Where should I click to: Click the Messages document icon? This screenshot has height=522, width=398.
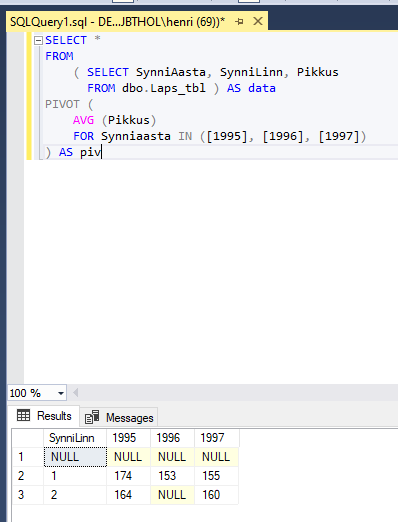[92, 417]
